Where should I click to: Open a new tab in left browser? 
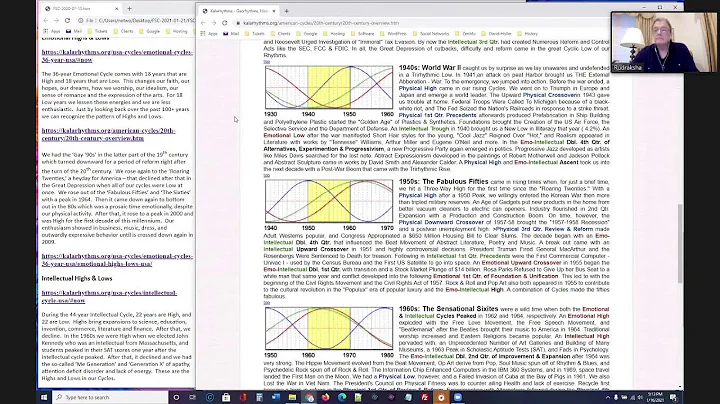pos(129,9)
